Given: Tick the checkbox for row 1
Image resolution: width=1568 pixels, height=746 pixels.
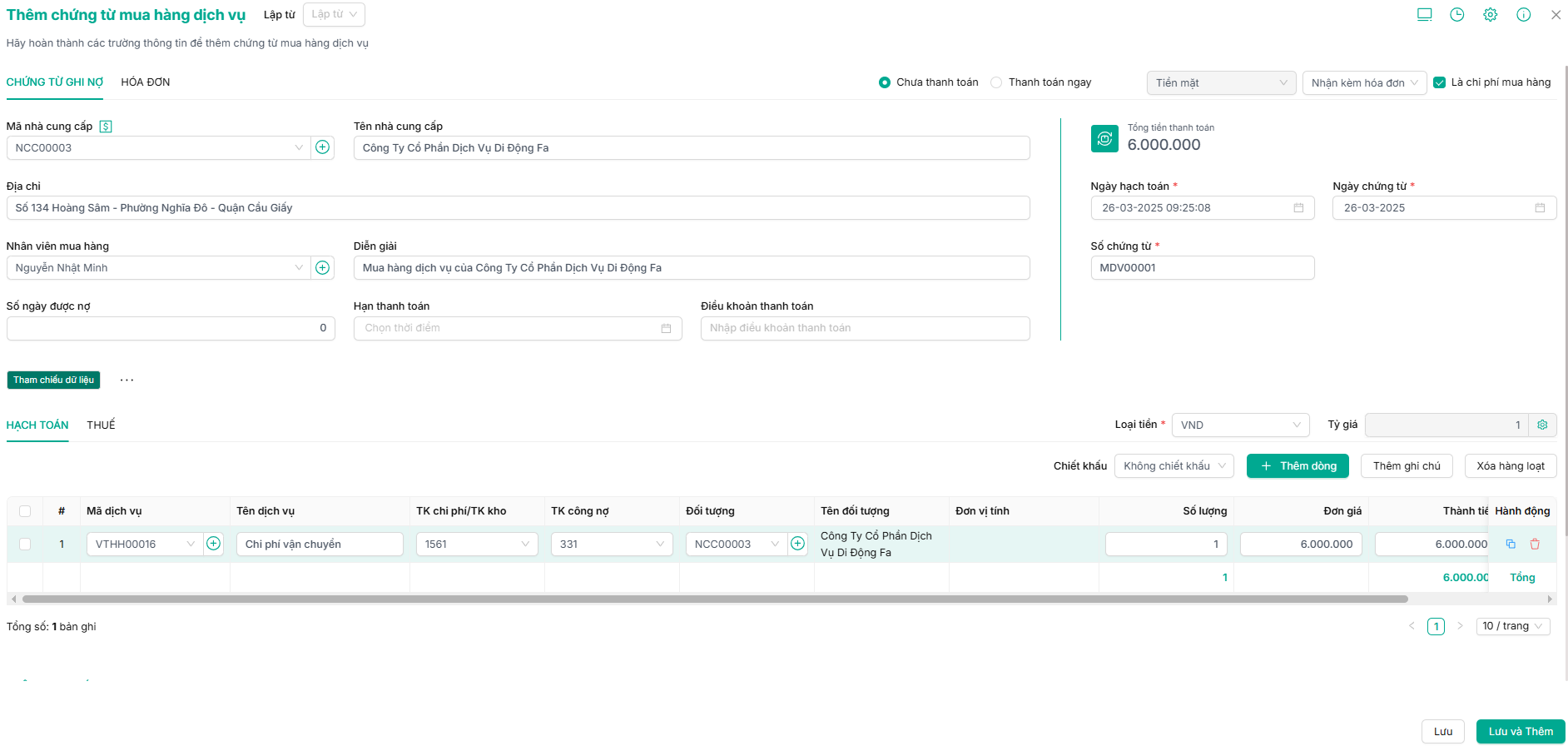Looking at the screenshot, I should (x=25, y=544).
